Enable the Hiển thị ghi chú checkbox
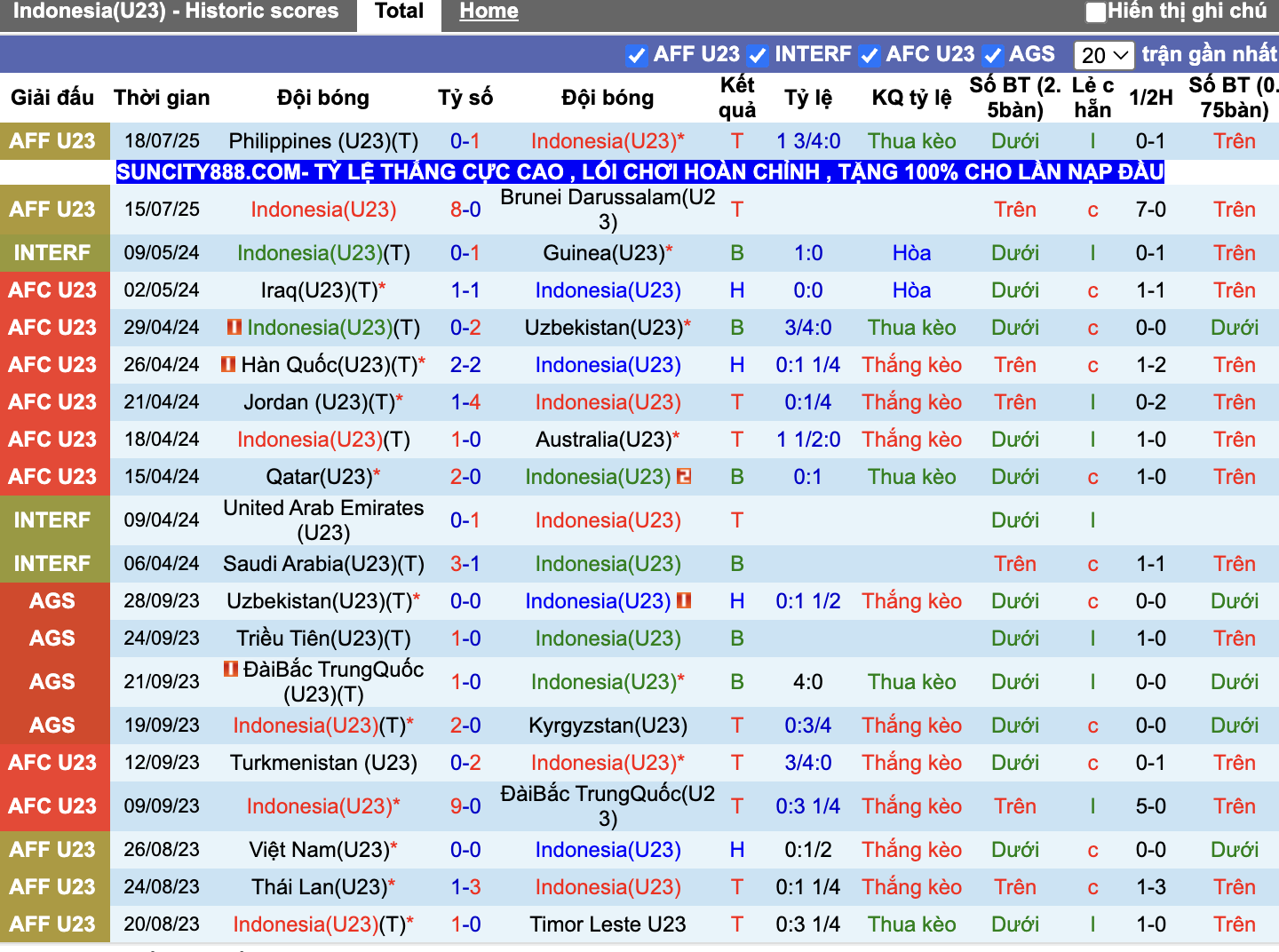 click(x=1096, y=12)
